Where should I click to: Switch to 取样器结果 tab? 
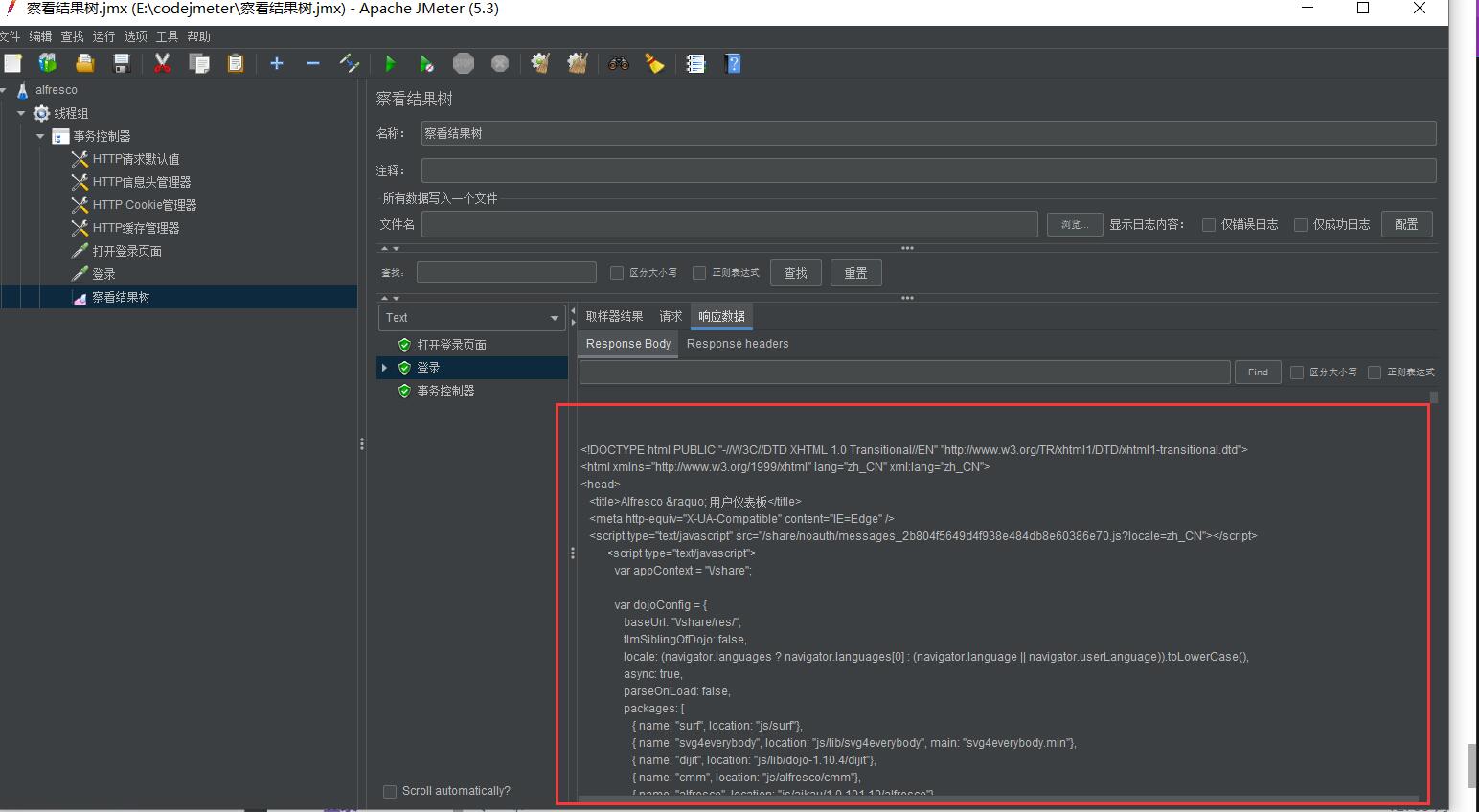(614, 317)
